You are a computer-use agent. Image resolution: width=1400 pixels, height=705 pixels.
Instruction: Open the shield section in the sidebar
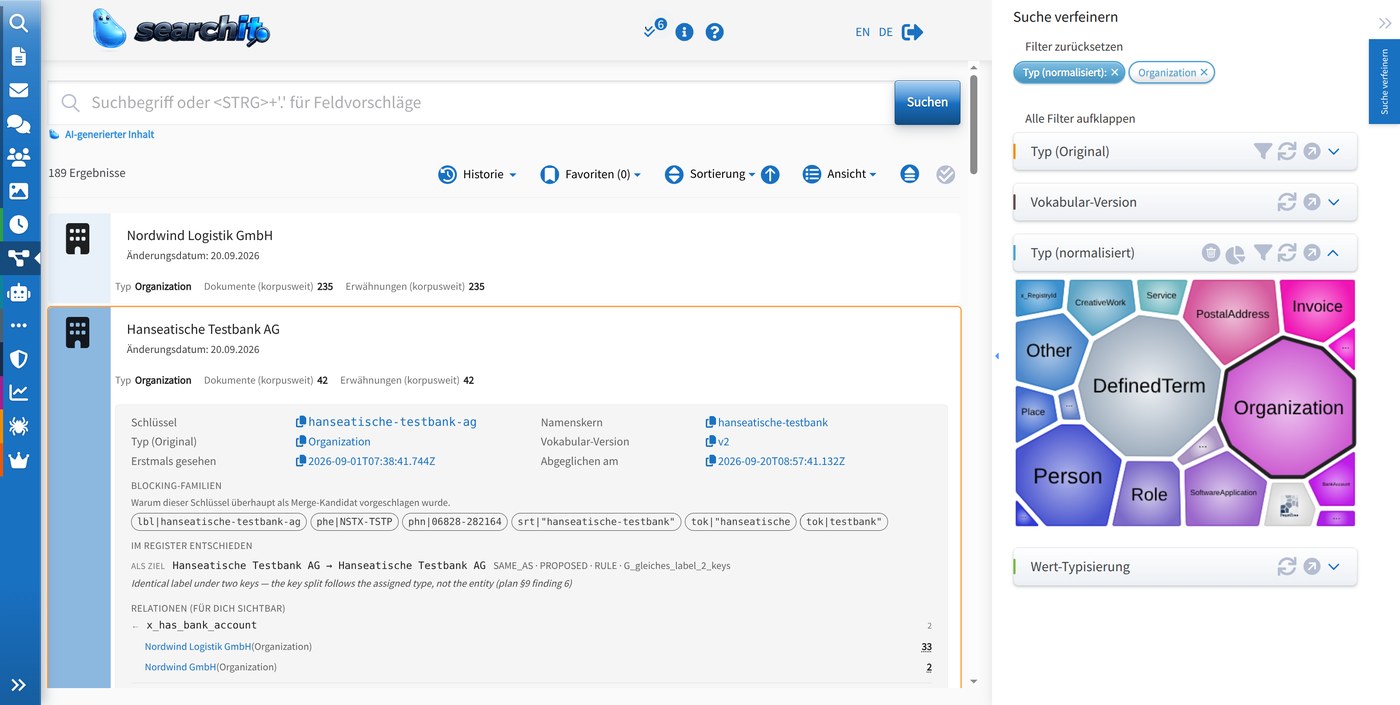coord(18,359)
